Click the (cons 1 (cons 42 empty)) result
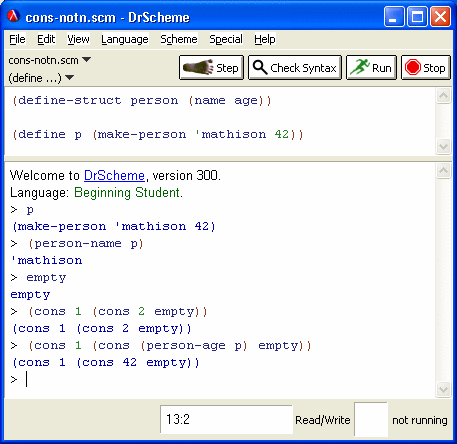This screenshot has height=444, width=457. (106, 362)
